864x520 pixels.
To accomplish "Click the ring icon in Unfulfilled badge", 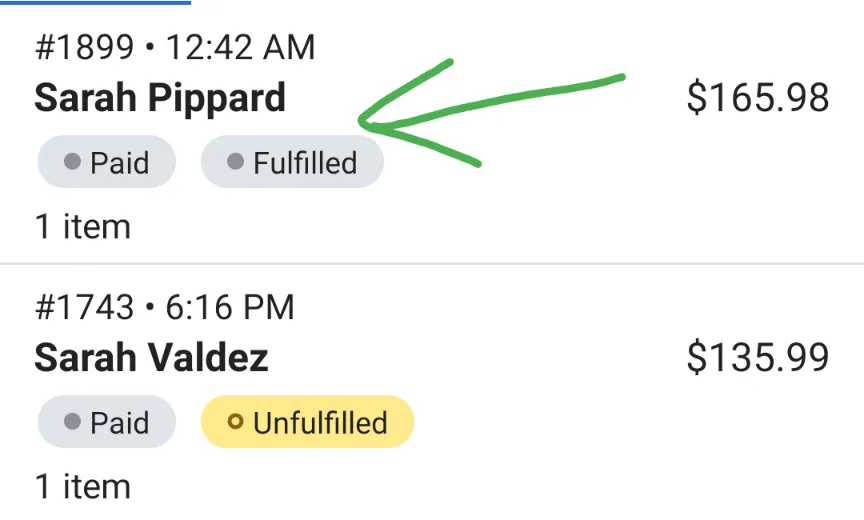I will click(x=235, y=422).
